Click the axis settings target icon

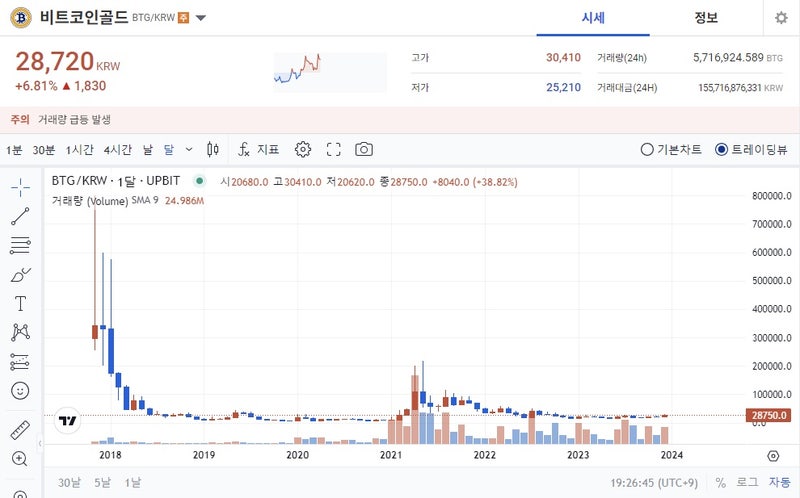[773, 456]
